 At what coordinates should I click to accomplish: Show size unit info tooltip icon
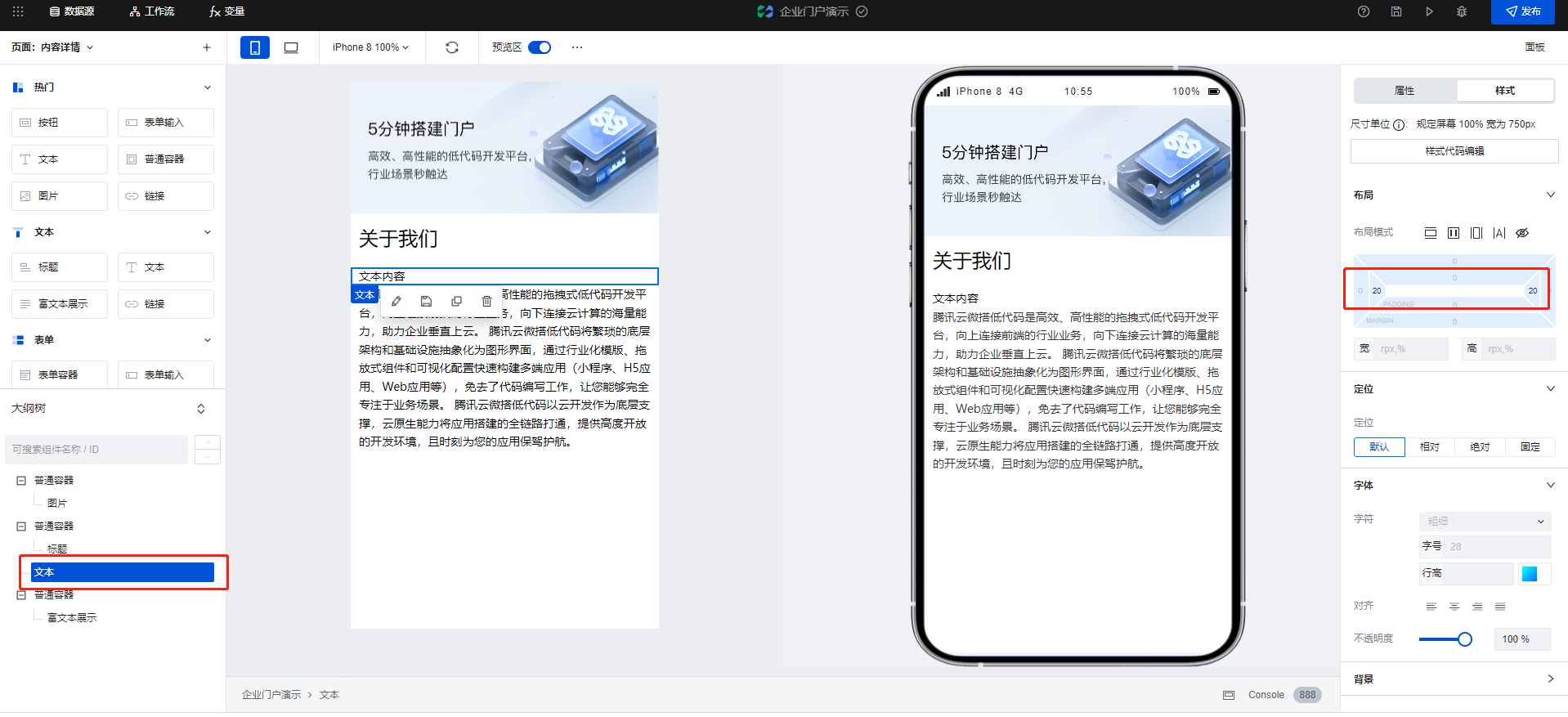pyautogui.click(x=1399, y=125)
